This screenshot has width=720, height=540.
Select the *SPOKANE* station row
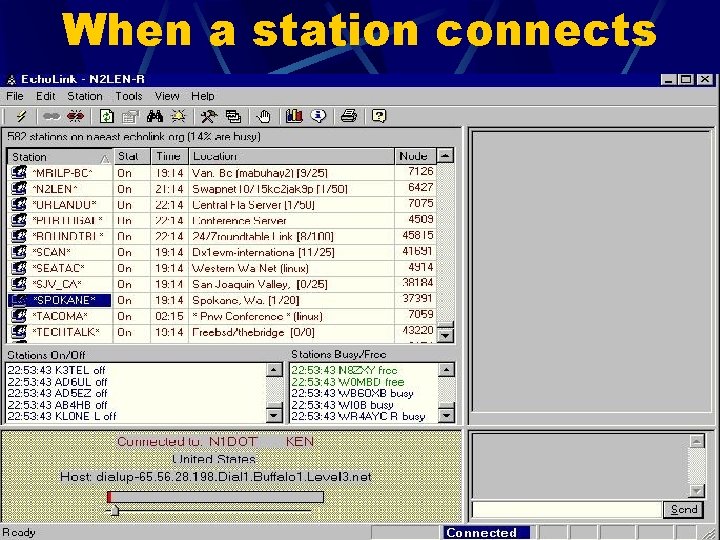coord(222,300)
